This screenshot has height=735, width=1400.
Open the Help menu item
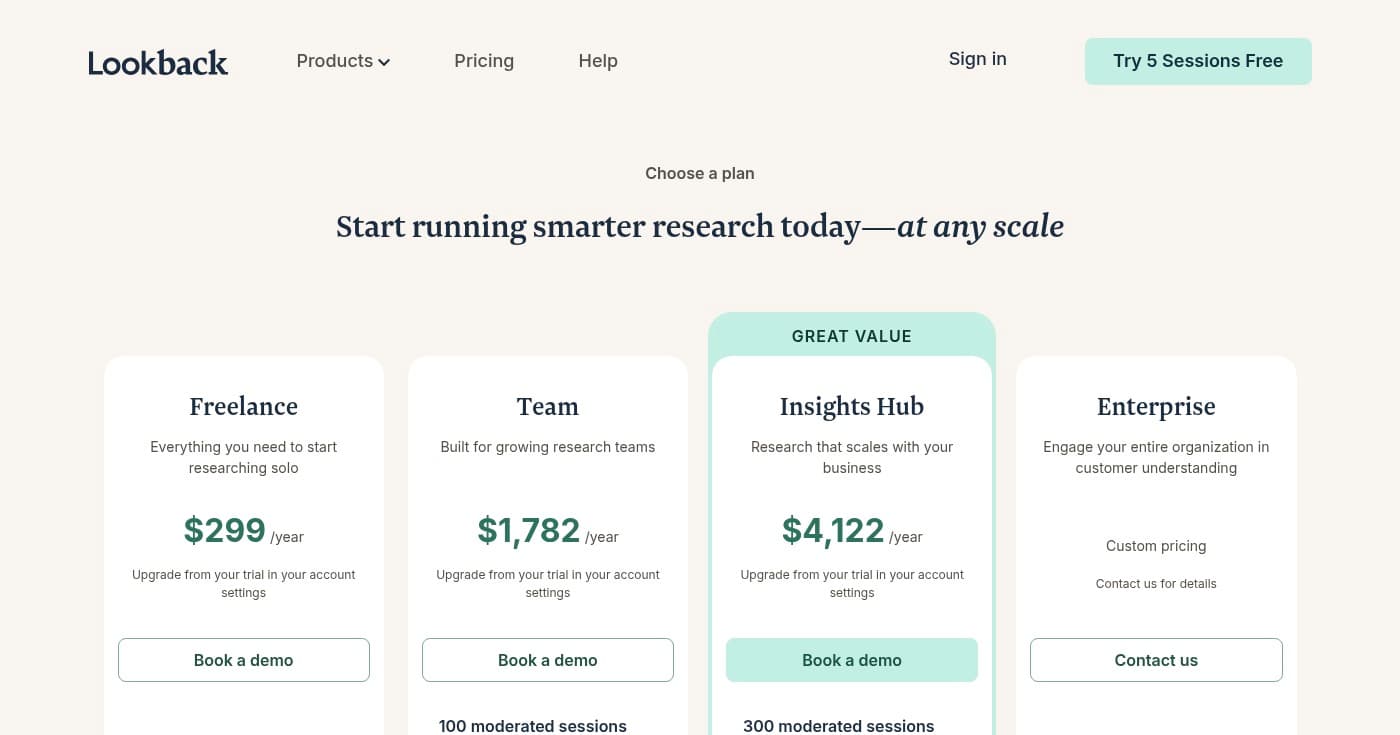tap(597, 61)
